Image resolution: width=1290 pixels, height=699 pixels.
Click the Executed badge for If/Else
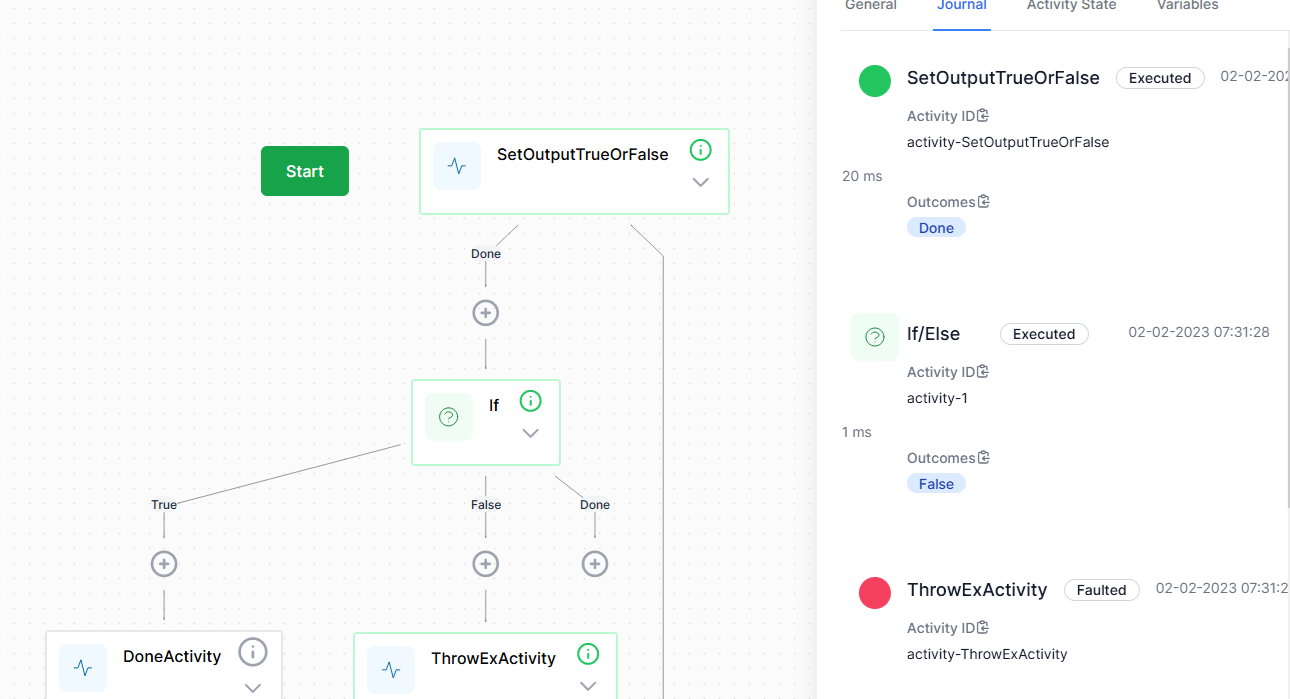1044,334
